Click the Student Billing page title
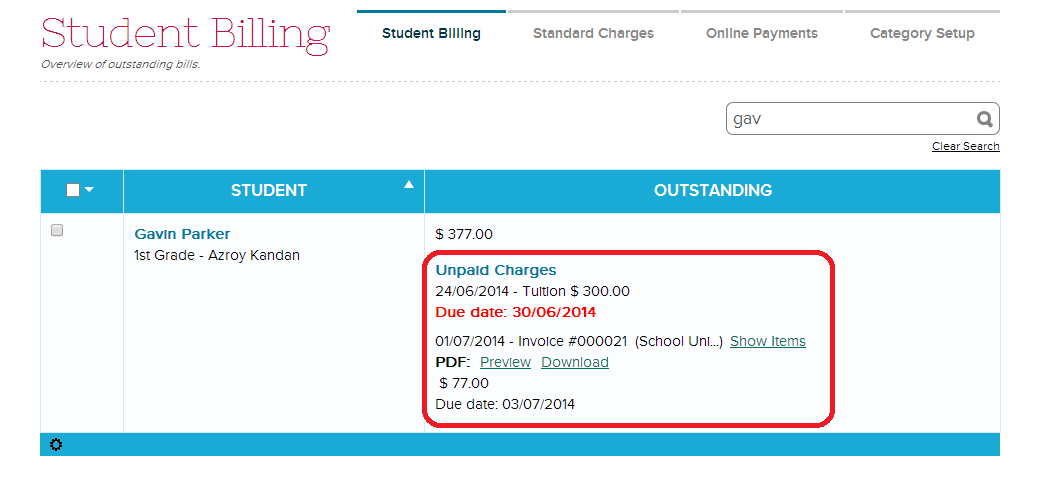This screenshot has width=1037, height=500. click(185, 35)
